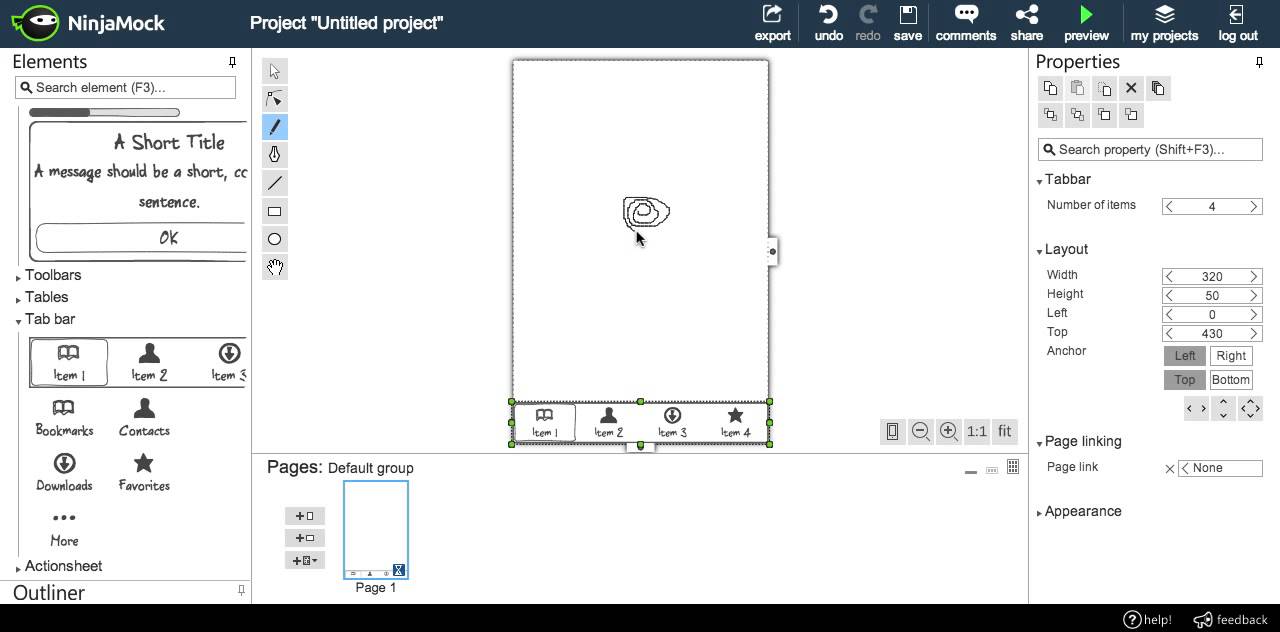Add new landscape page

pos(305,538)
